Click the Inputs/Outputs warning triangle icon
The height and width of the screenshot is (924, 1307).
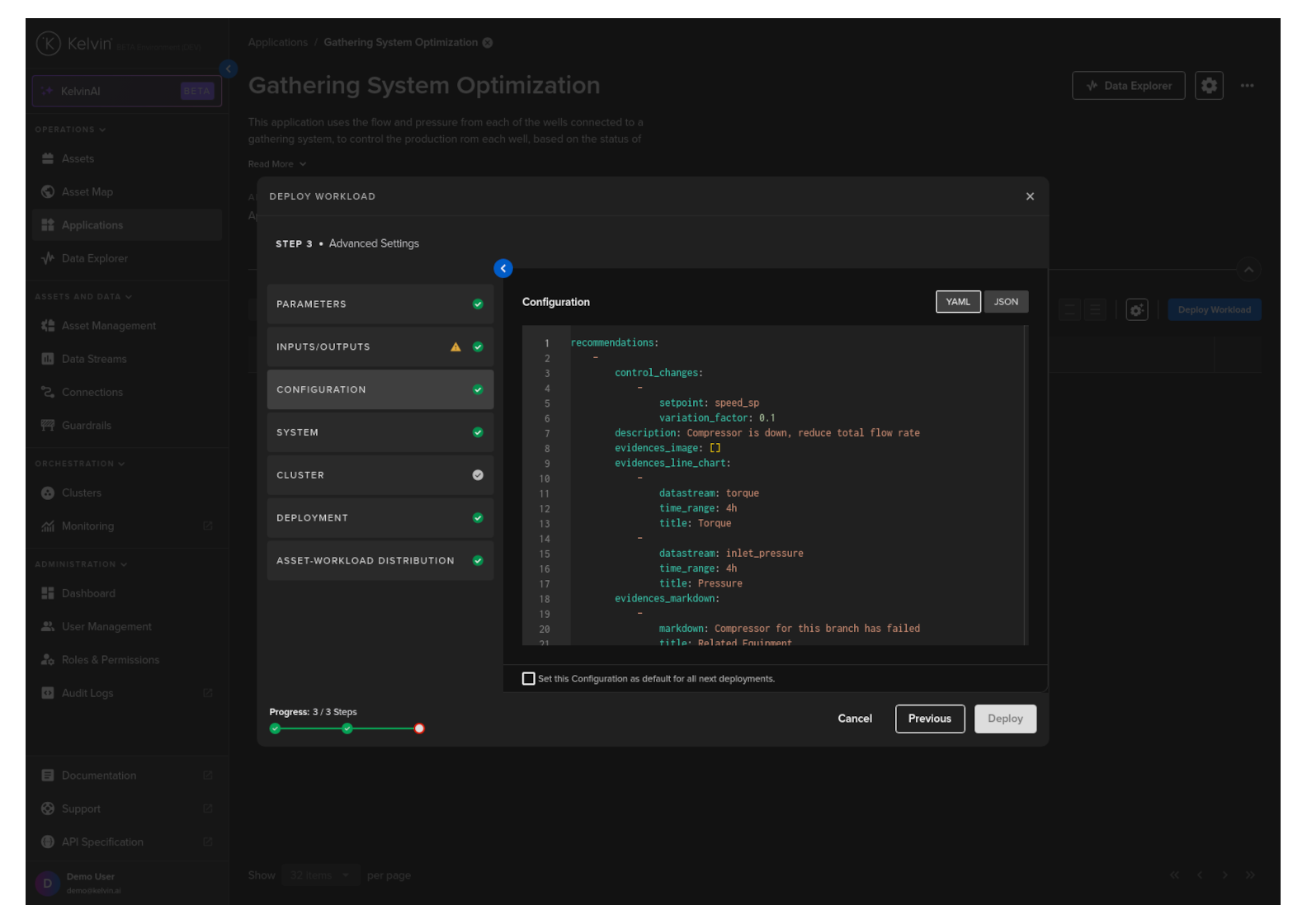click(455, 347)
